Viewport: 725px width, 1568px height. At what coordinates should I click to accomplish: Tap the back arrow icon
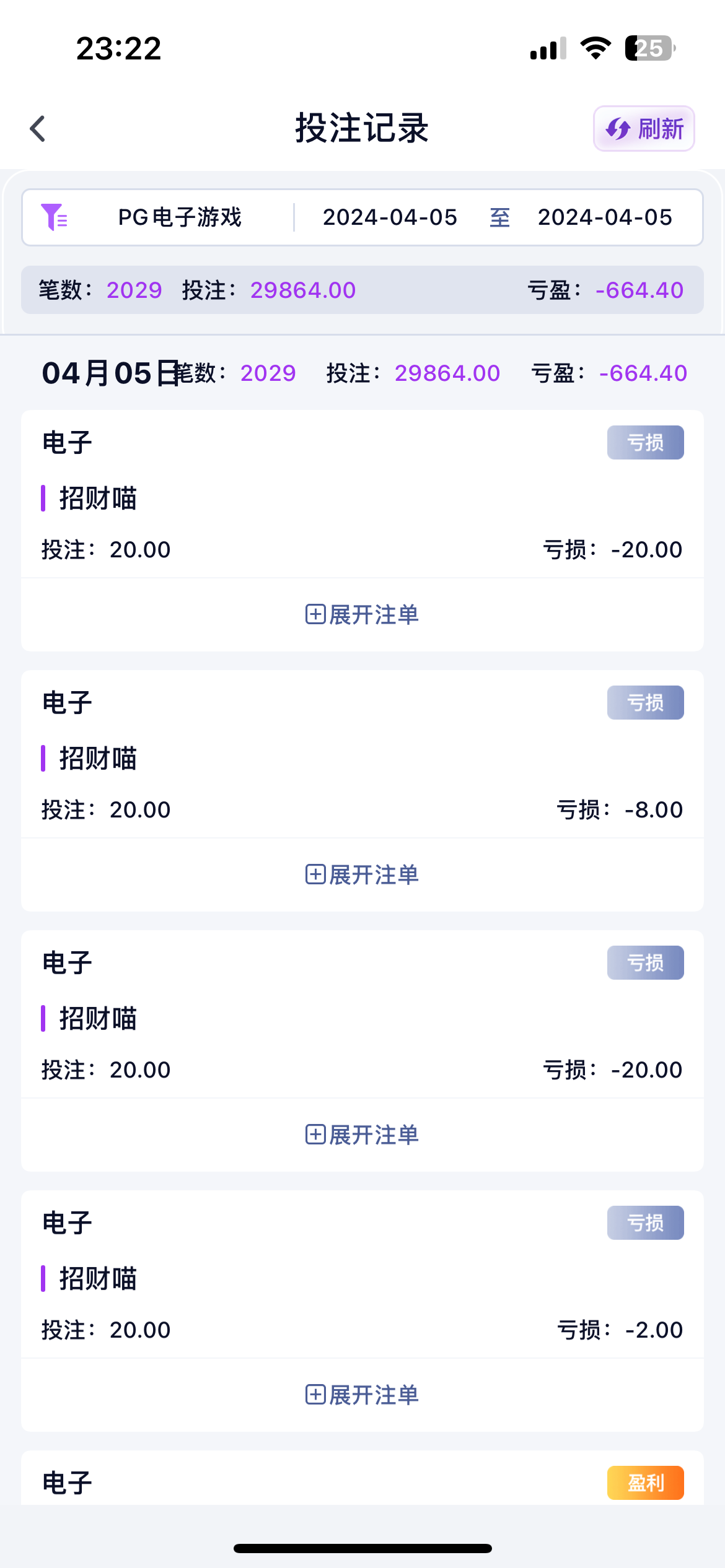(38, 129)
